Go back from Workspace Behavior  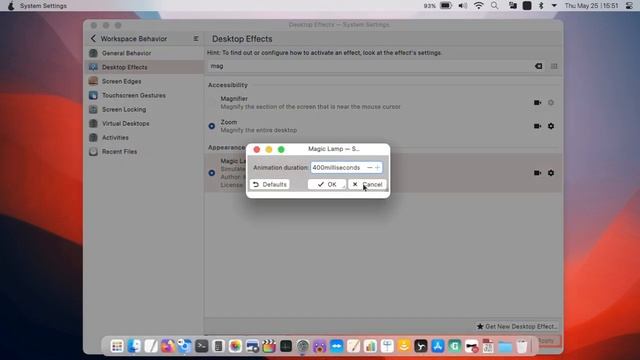click(x=93, y=38)
